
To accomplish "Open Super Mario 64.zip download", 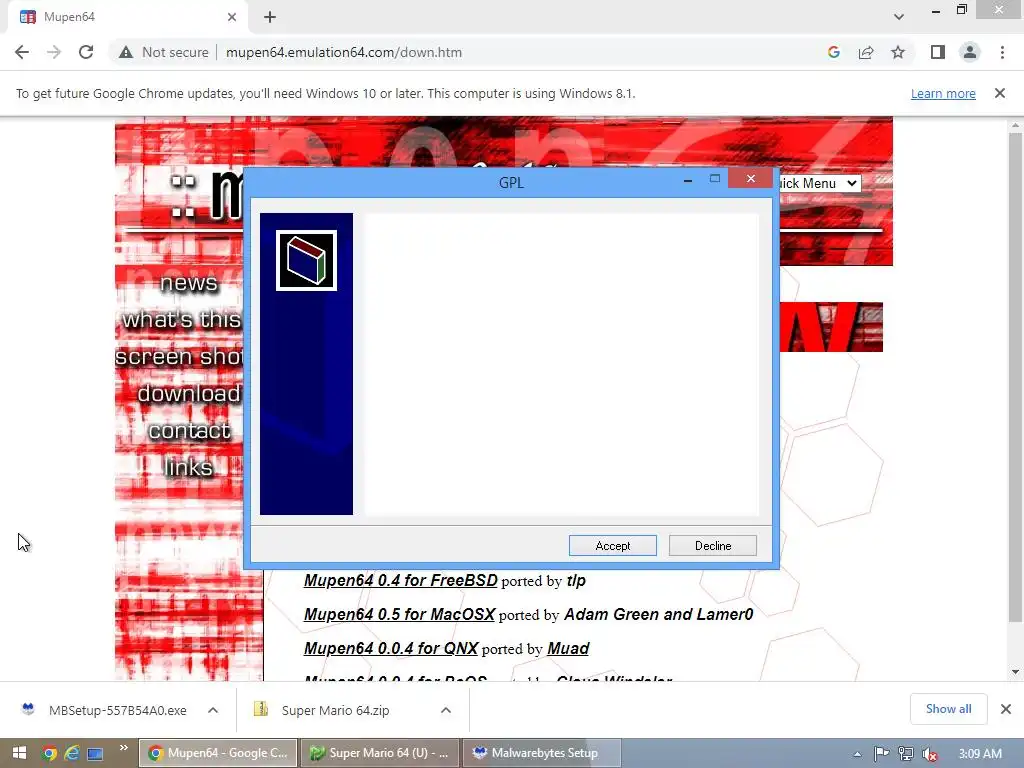I will click(335, 710).
